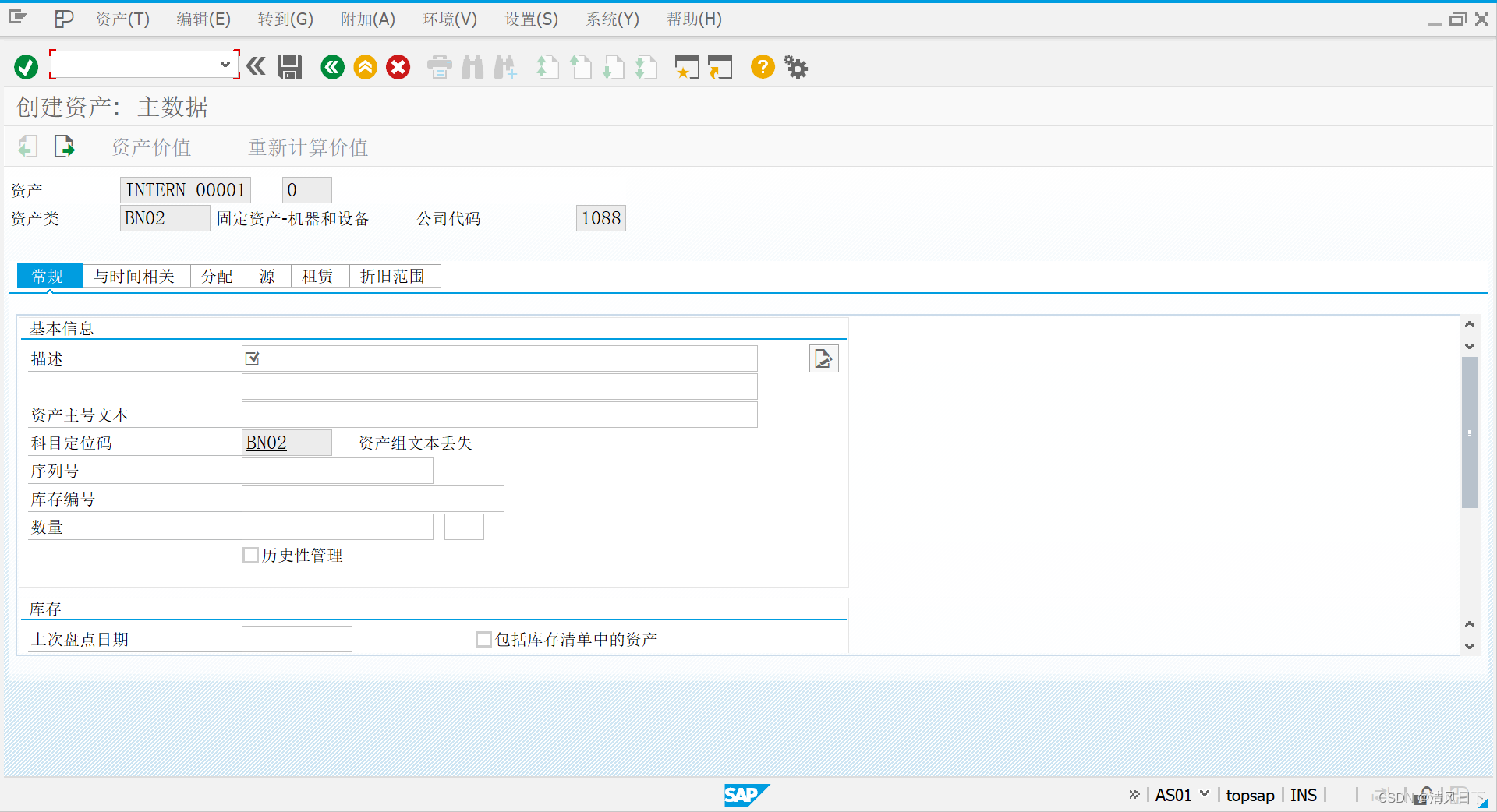The height and width of the screenshot is (812, 1497).
Task: Open the command field dropdown
Action: 225,64
